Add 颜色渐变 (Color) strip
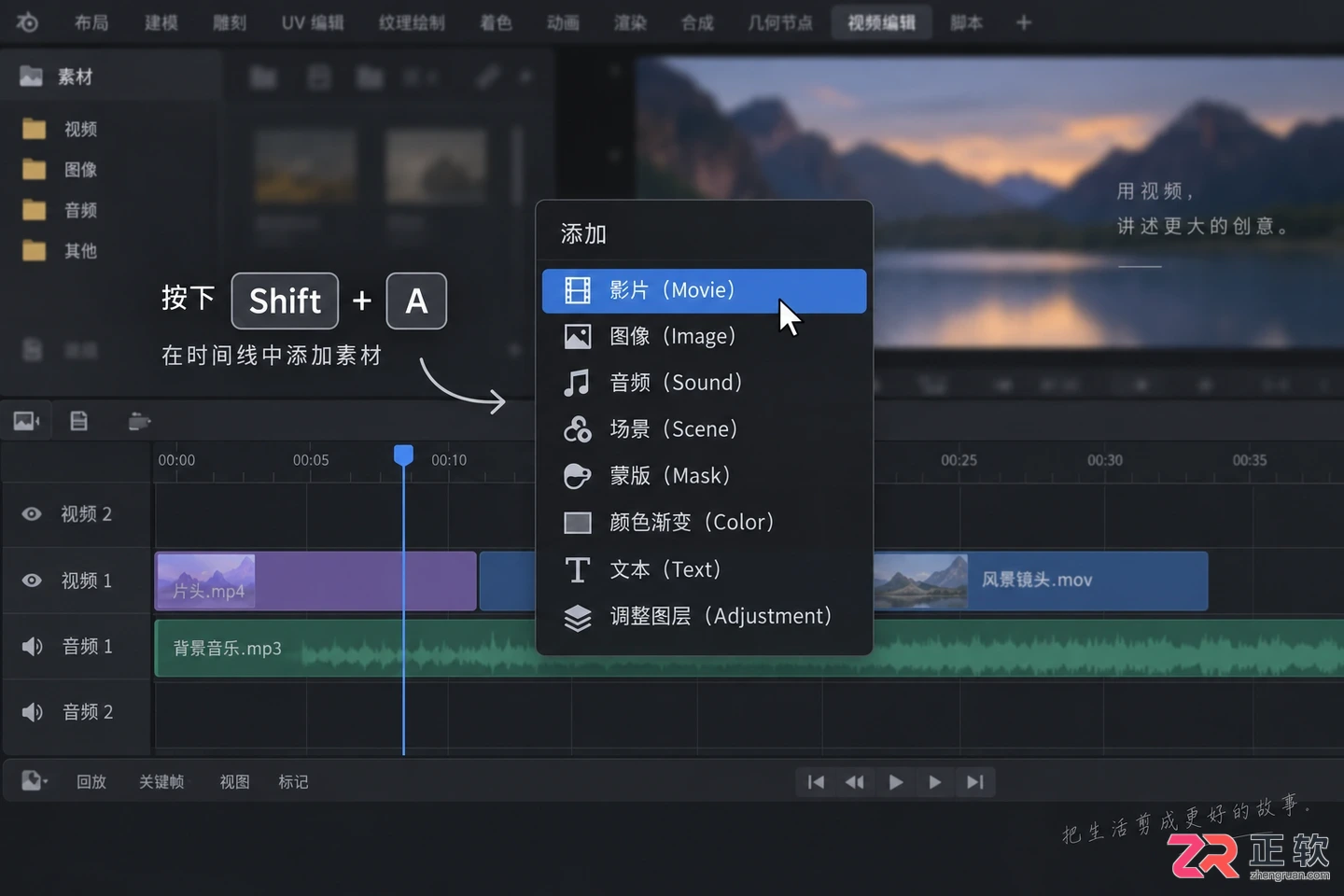Screen dimensions: 1344x896 pyautogui.click(x=704, y=523)
